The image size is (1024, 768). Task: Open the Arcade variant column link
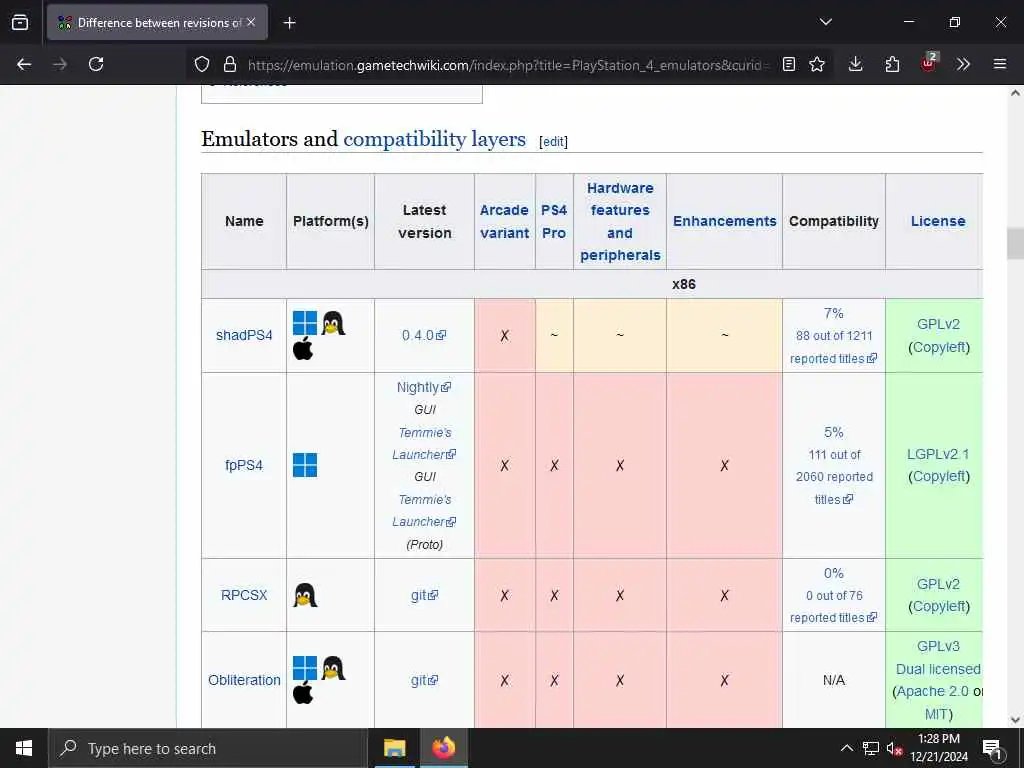click(x=504, y=221)
